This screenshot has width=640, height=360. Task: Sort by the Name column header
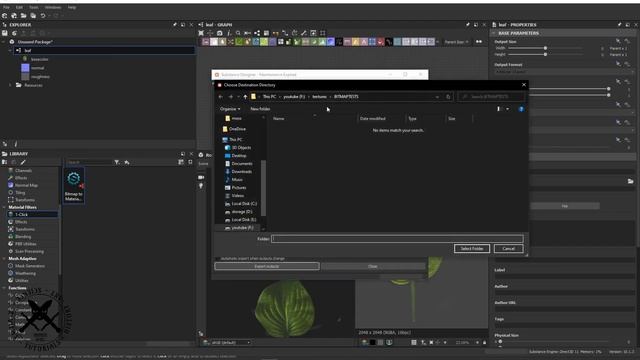278,118
